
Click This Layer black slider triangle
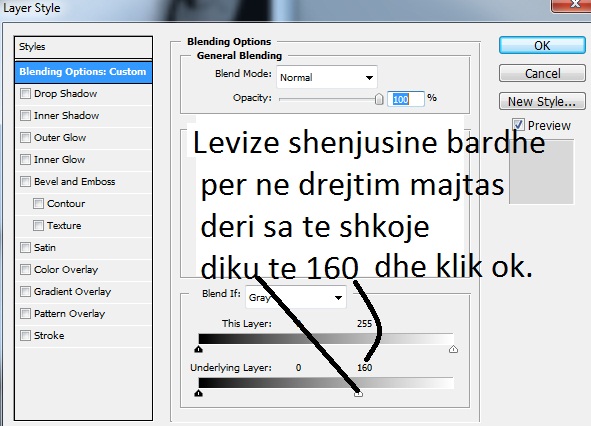(198, 349)
